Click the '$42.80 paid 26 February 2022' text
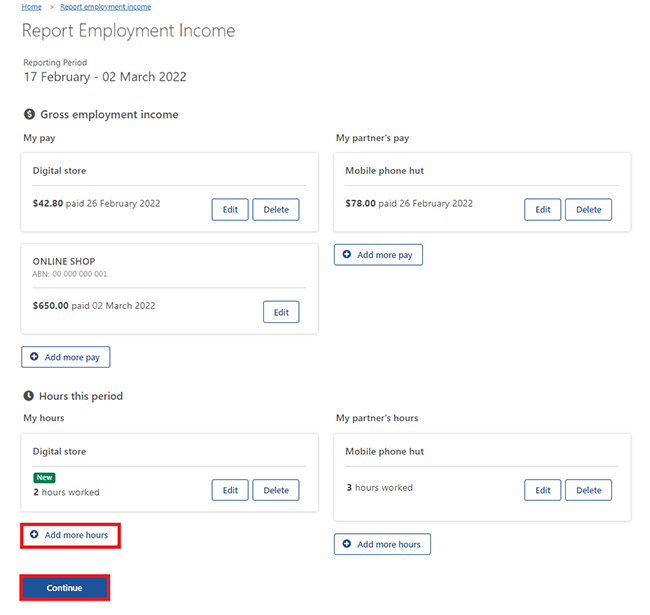This screenshot has width=650, height=615. point(97,203)
